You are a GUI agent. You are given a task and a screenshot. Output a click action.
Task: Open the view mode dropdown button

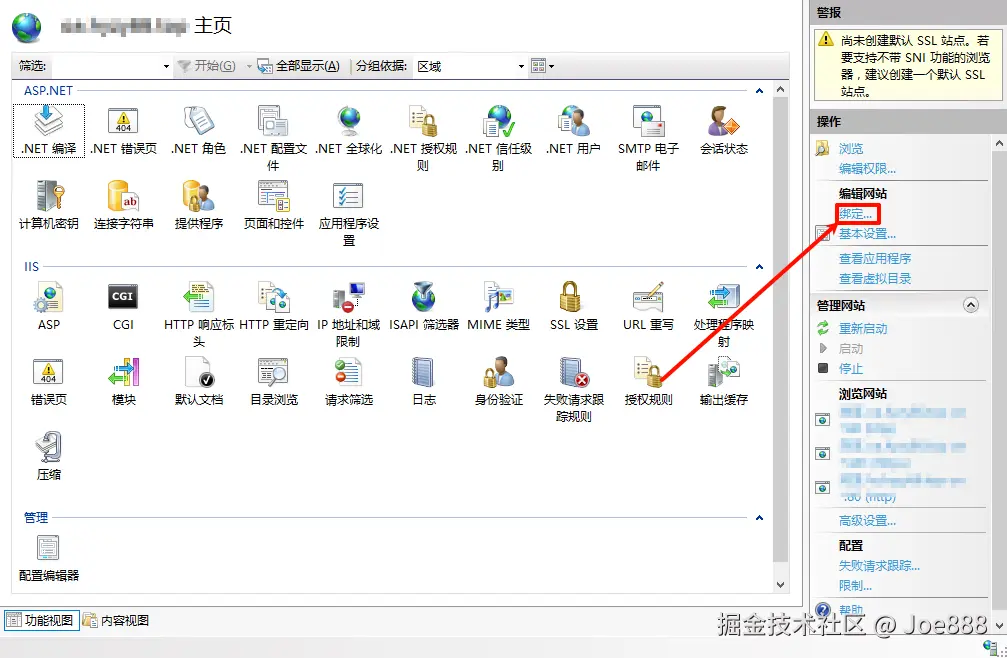click(542, 66)
